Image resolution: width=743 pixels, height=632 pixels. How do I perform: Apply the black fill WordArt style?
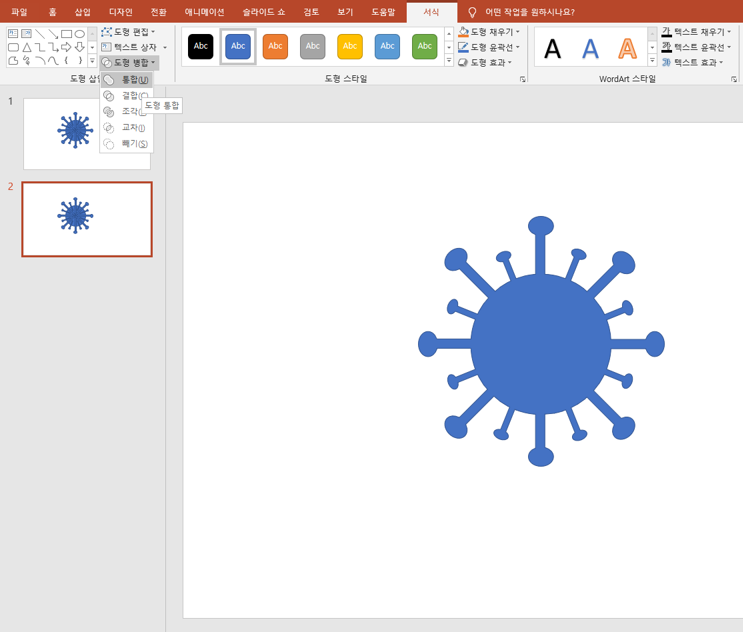tap(553, 48)
